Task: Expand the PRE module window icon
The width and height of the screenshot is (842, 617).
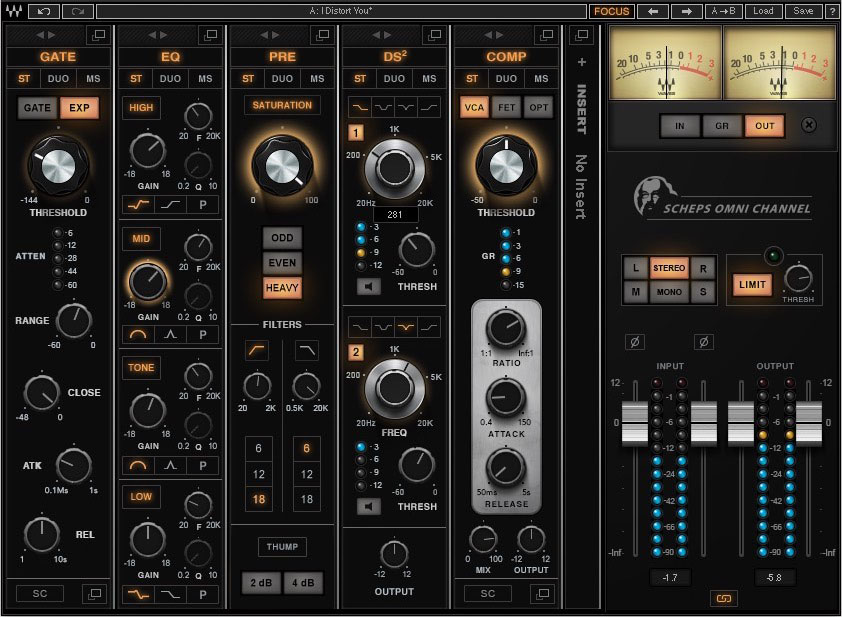Action: 322,35
